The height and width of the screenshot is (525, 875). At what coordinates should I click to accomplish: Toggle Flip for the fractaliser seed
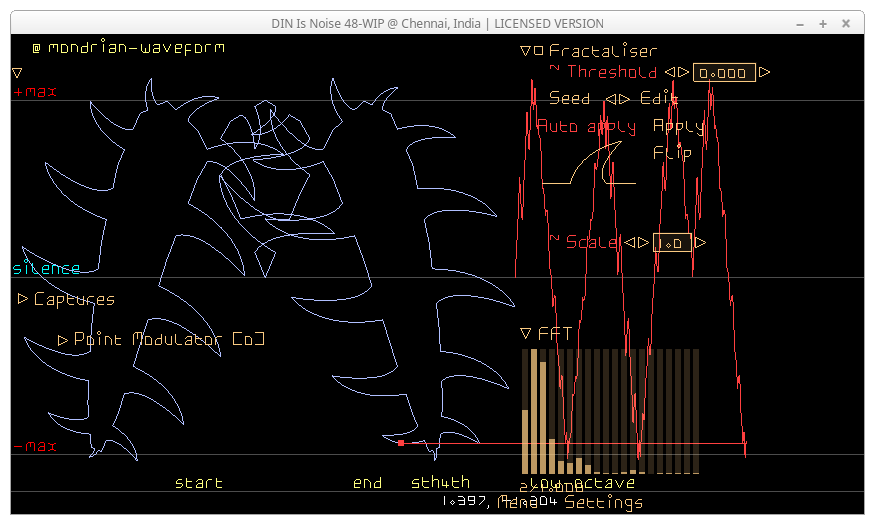[x=672, y=153]
